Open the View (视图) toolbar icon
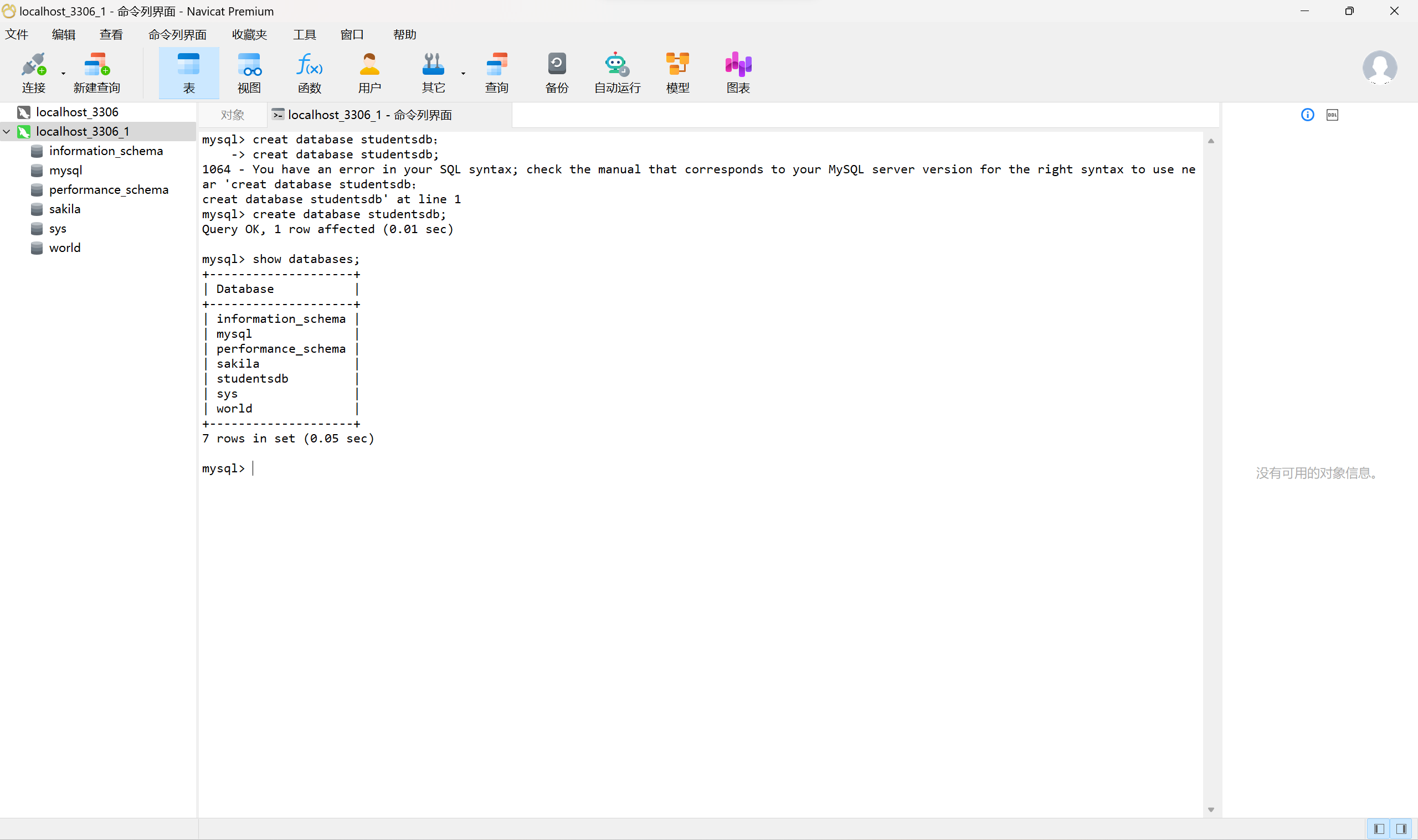This screenshot has height=840, width=1418. click(x=249, y=73)
